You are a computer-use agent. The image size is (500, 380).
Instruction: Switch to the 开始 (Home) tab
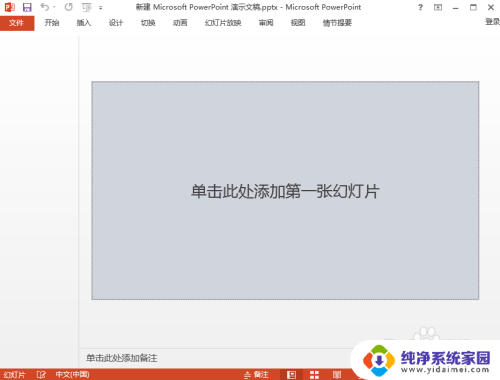point(52,23)
